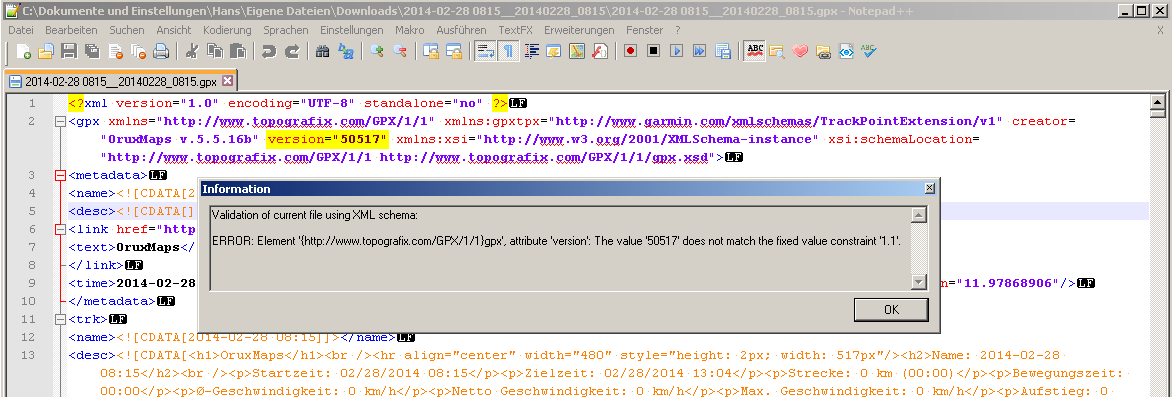1172x397 pixels.
Task: Open Find using the binoculars icon
Action: (x=323, y=52)
